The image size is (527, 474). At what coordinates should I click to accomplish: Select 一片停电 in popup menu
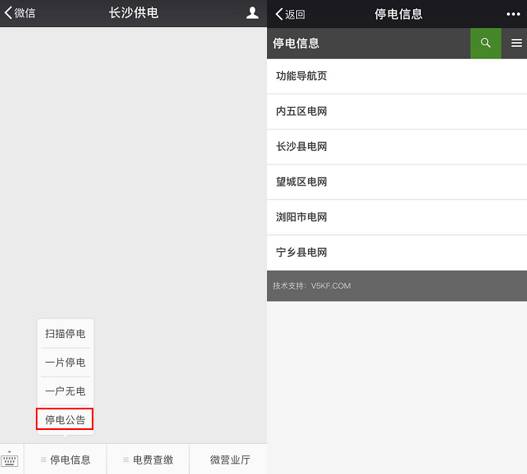point(65,362)
